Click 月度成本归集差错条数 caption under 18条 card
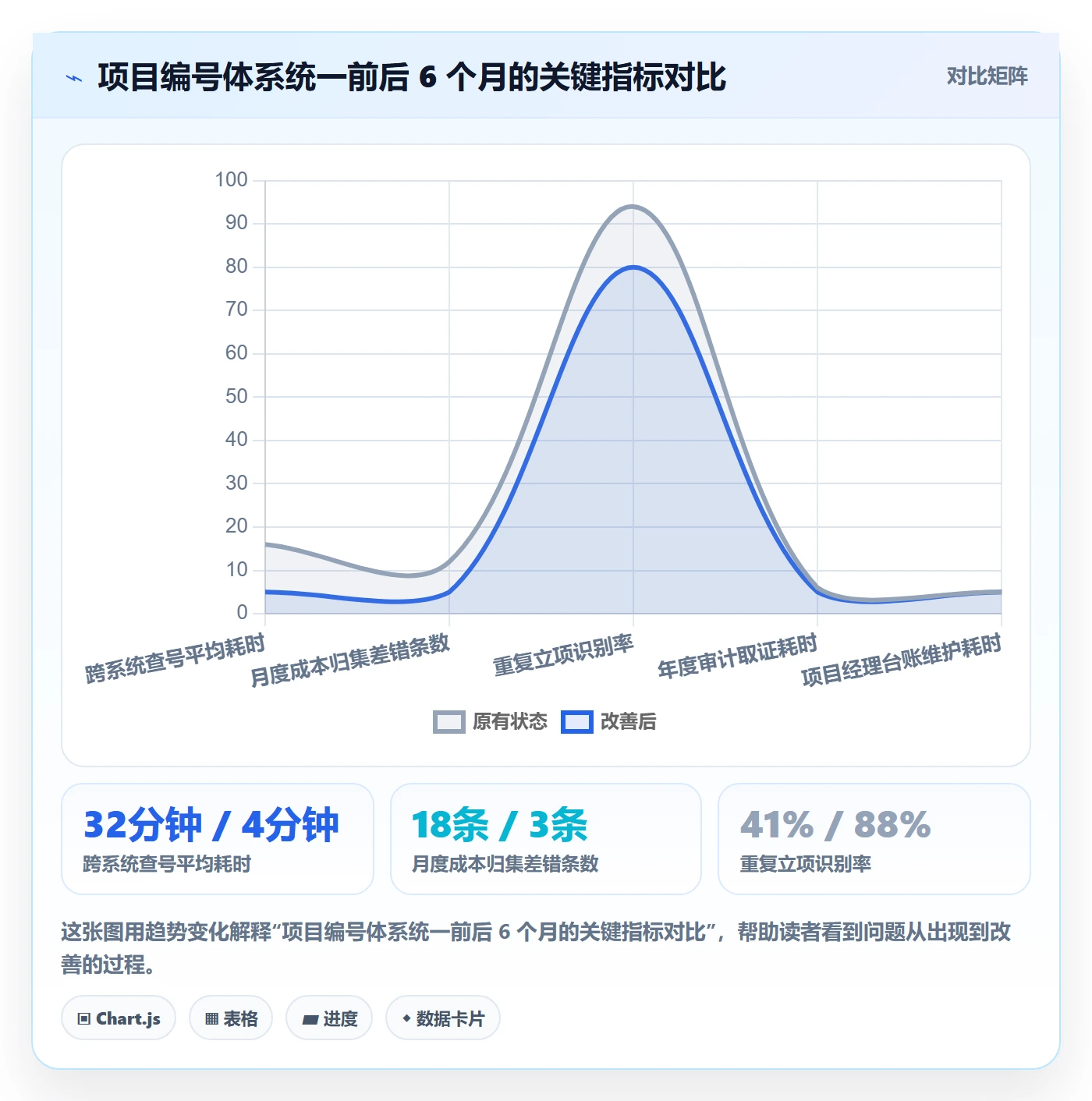This screenshot has height=1101, width=1092. 505,864
